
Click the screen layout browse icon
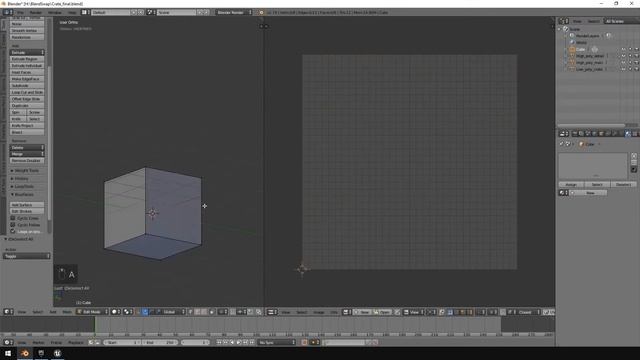tap(86, 13)
